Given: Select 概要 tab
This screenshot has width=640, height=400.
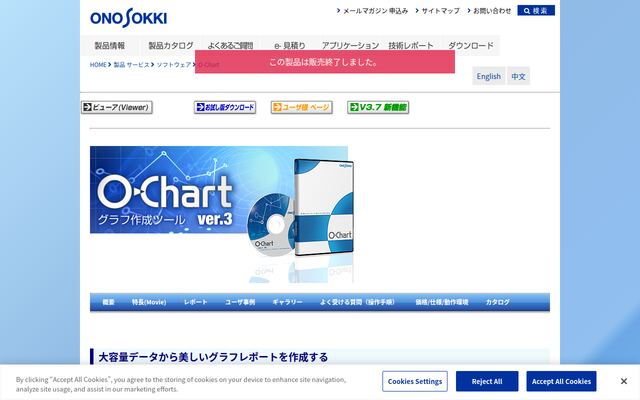Looking at the screenshot, I should 108,302.
